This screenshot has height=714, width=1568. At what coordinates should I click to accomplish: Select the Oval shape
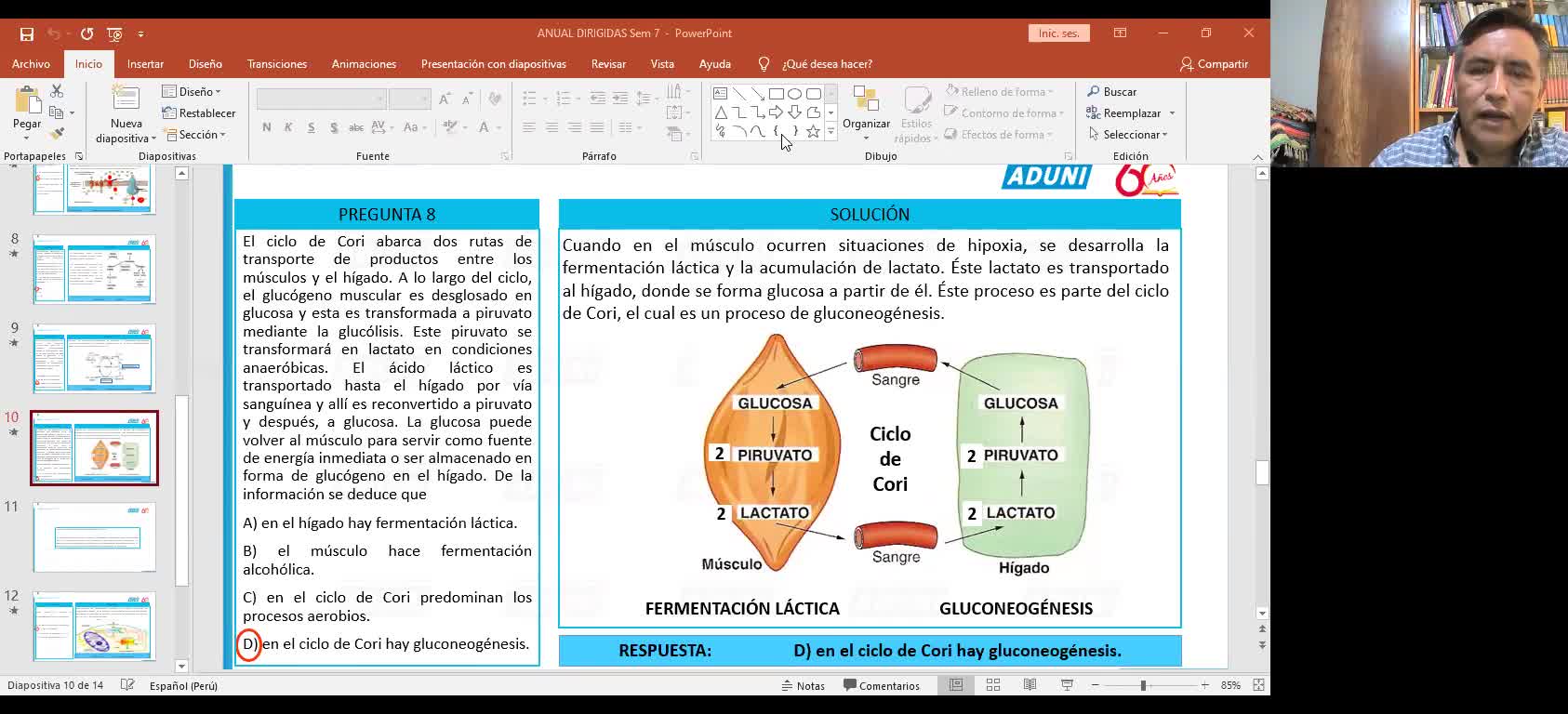click(795, 93)
